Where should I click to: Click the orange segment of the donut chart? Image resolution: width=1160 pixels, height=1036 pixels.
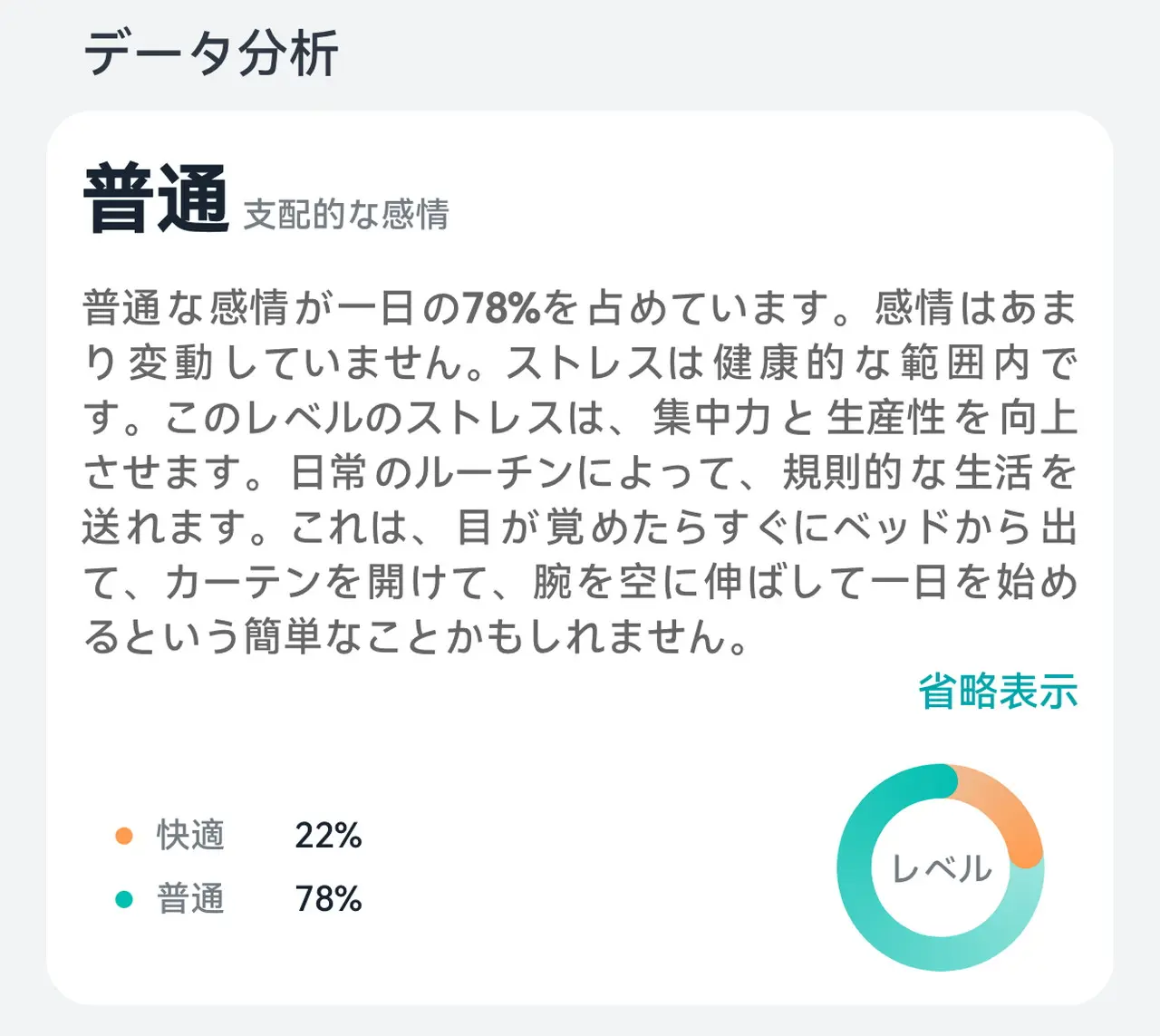[x=1006, y=805]
